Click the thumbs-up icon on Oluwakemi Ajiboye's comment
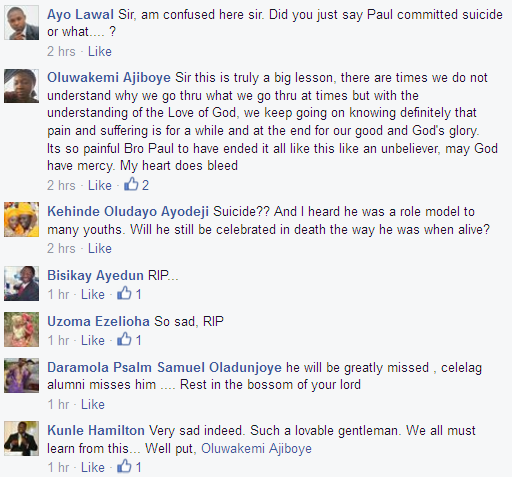 click(131, 184)
